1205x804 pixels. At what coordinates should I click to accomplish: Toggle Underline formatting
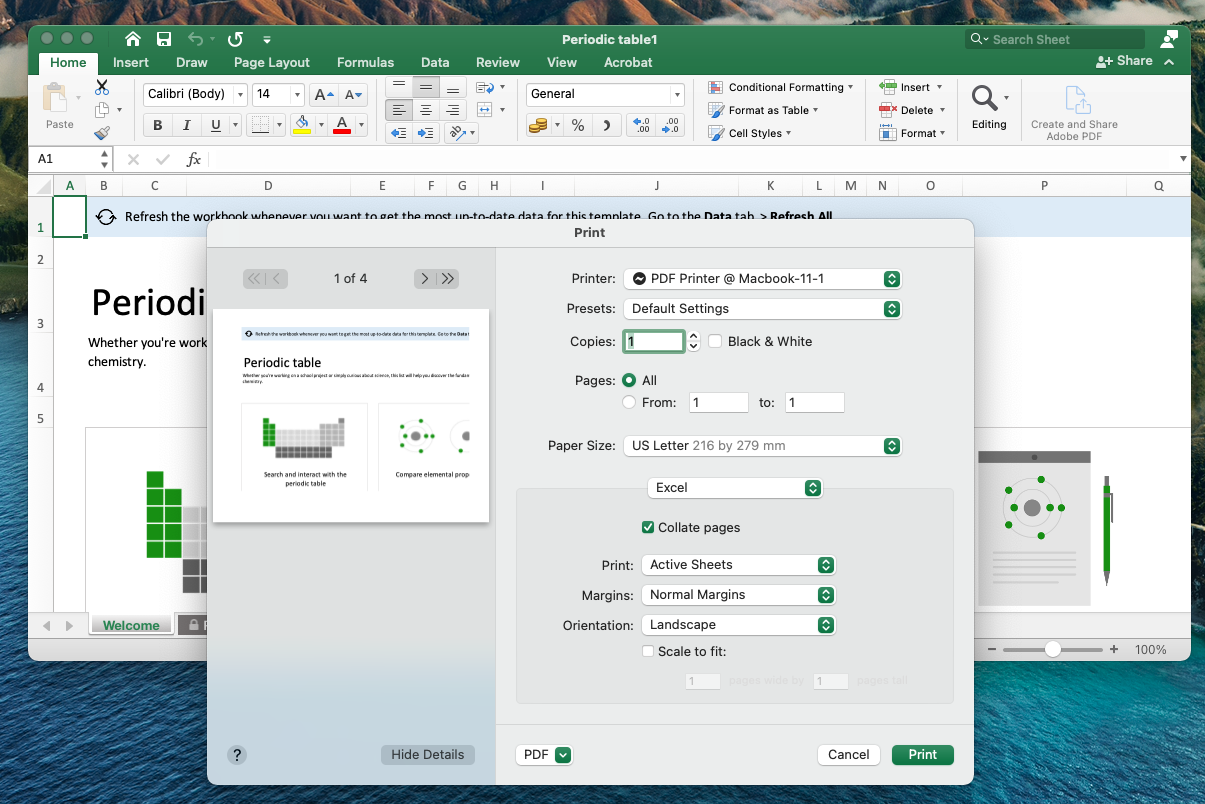tap(215, 125)
